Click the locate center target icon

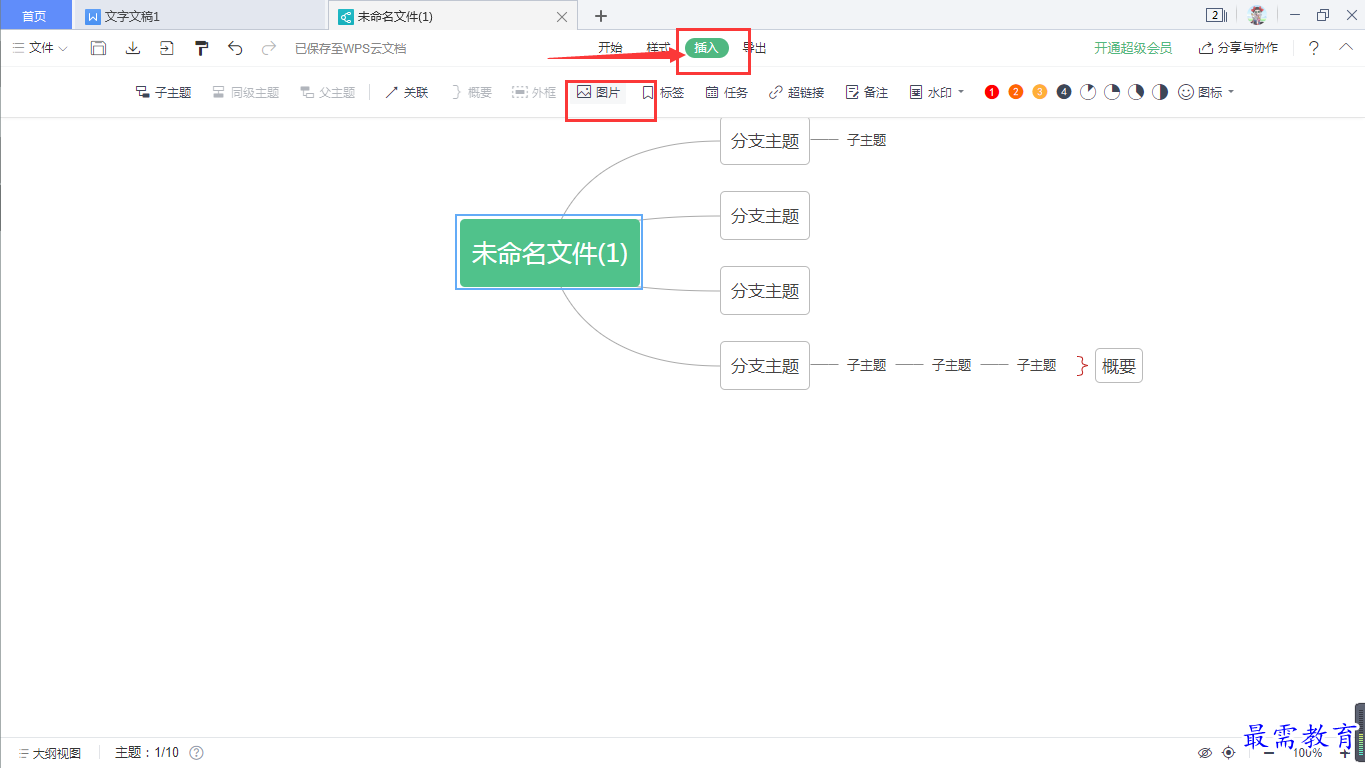pyautogui.click(x=1229, y=753)
